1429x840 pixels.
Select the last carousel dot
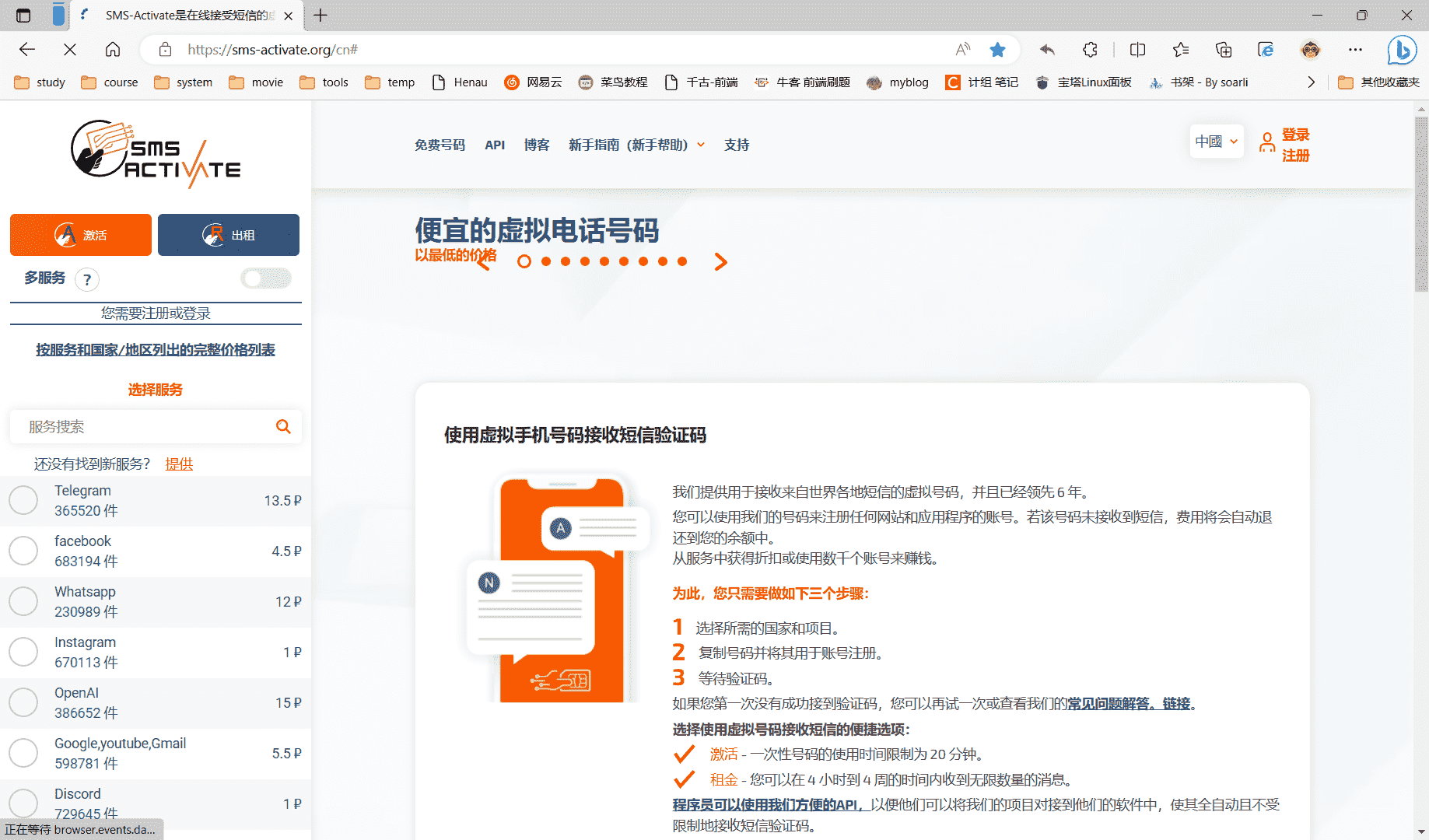(682, 261)
